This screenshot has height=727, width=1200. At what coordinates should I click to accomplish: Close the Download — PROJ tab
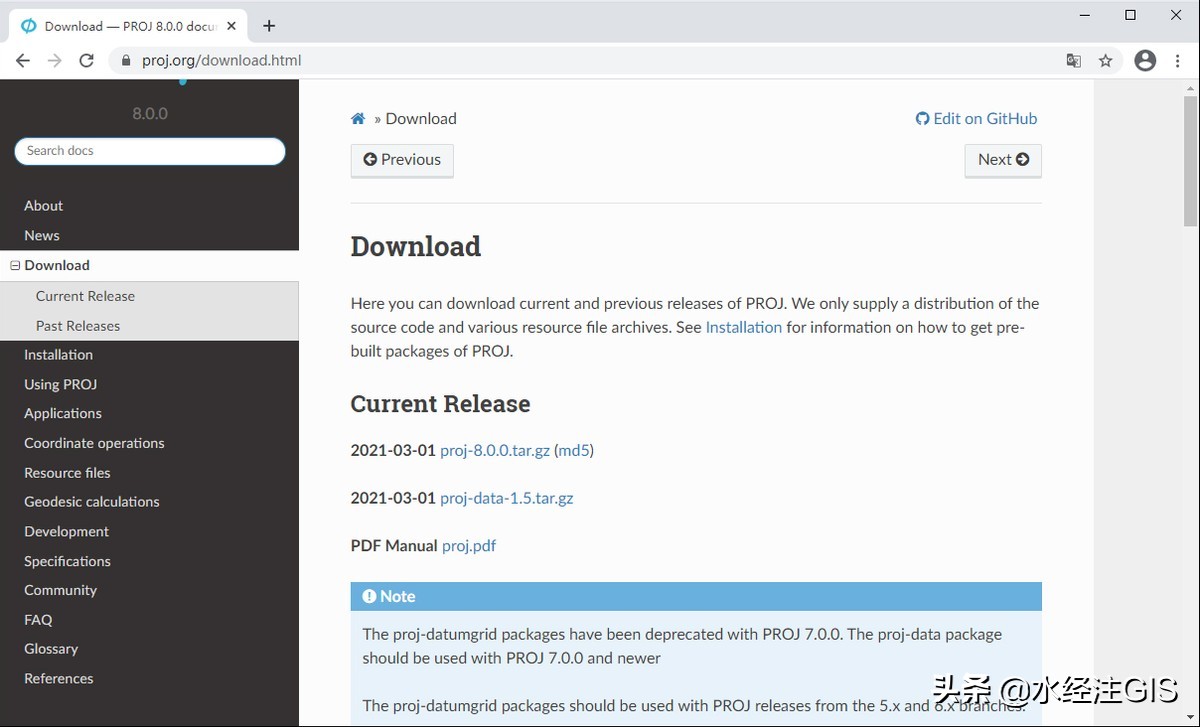pos(232,26)
